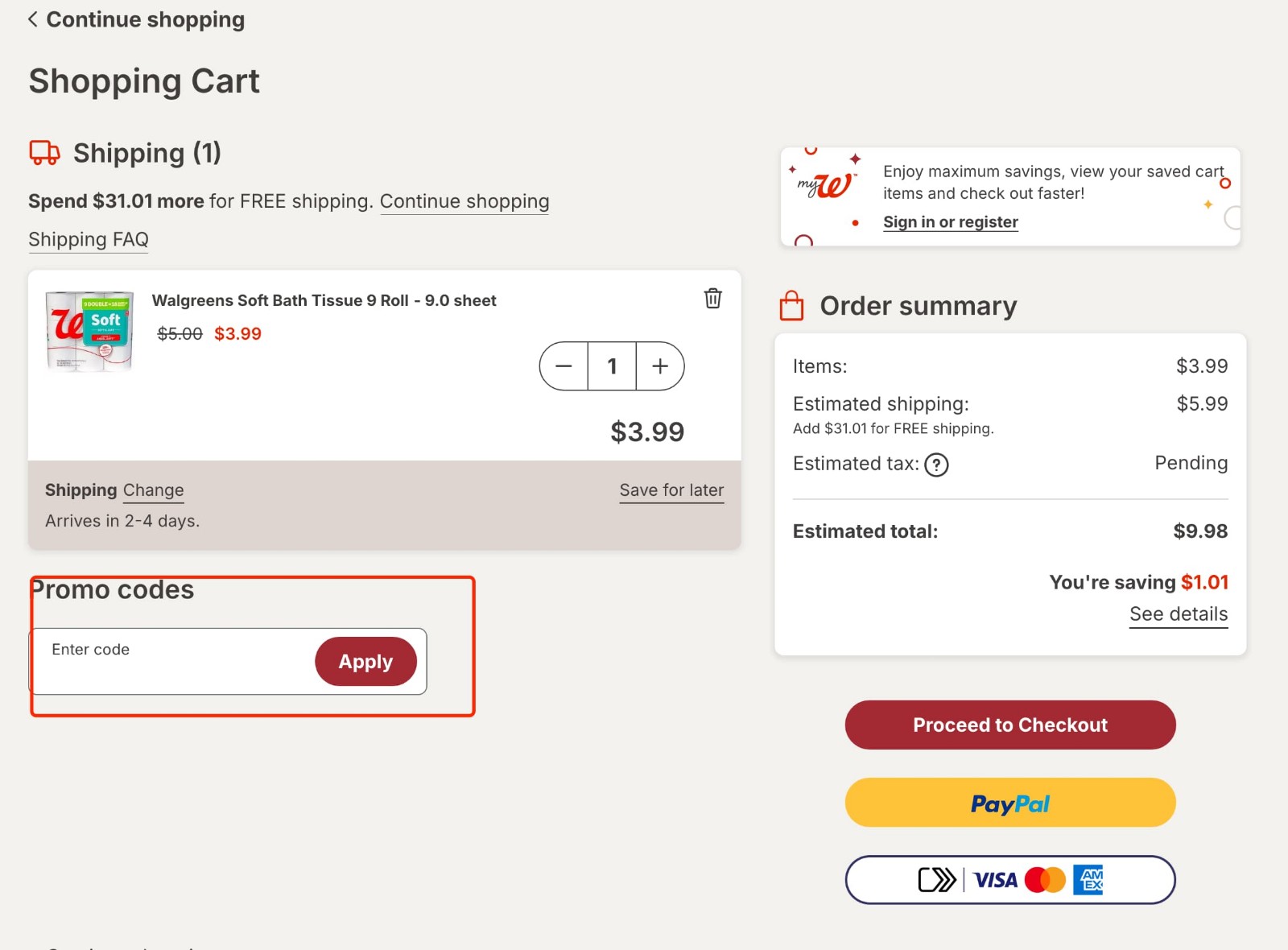Click the myWalgreens logo
The height and width of the screenshot is (950, 1288).
(824, 184)
